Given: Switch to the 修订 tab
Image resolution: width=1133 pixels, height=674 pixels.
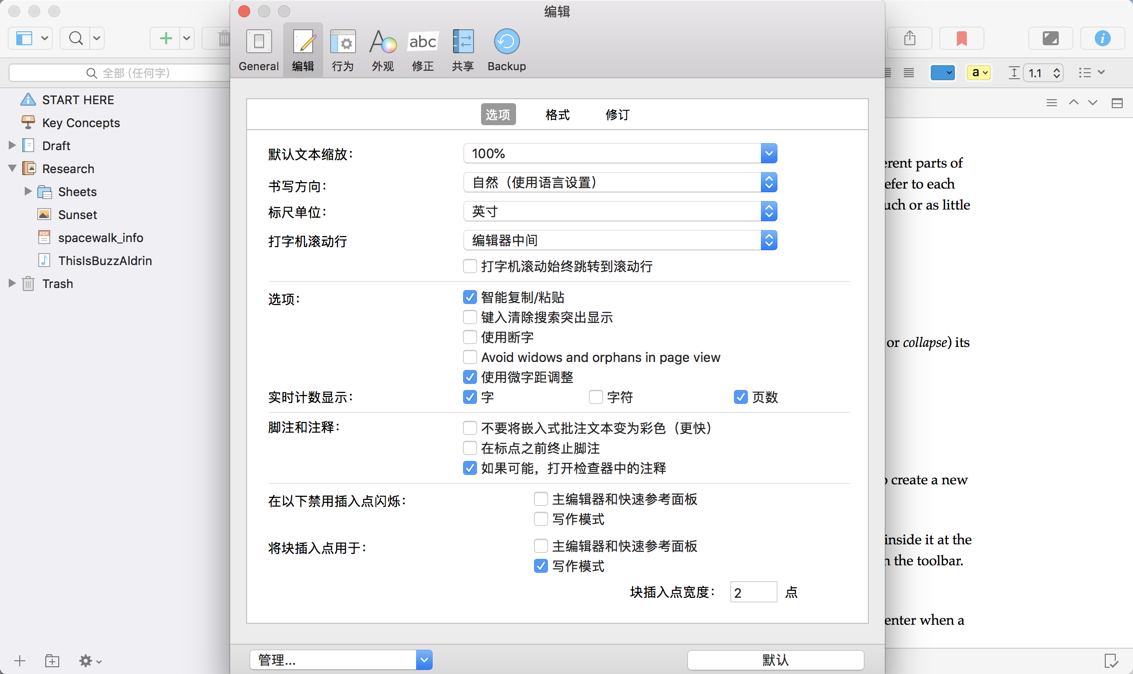Looking at the screenshot, I should [617, 114].
